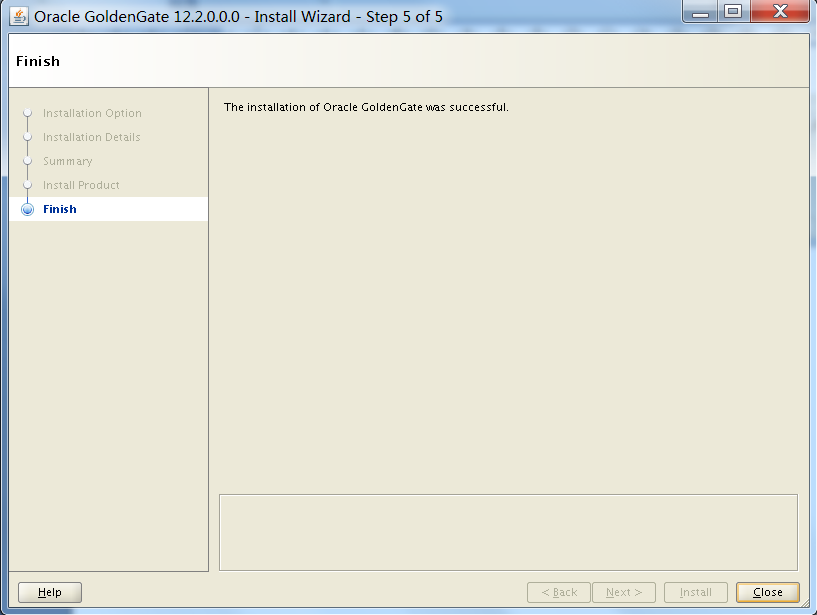Viewport: 817px width, 615px height.
Task: Click the Finish page heading
Action: [38, 61]
